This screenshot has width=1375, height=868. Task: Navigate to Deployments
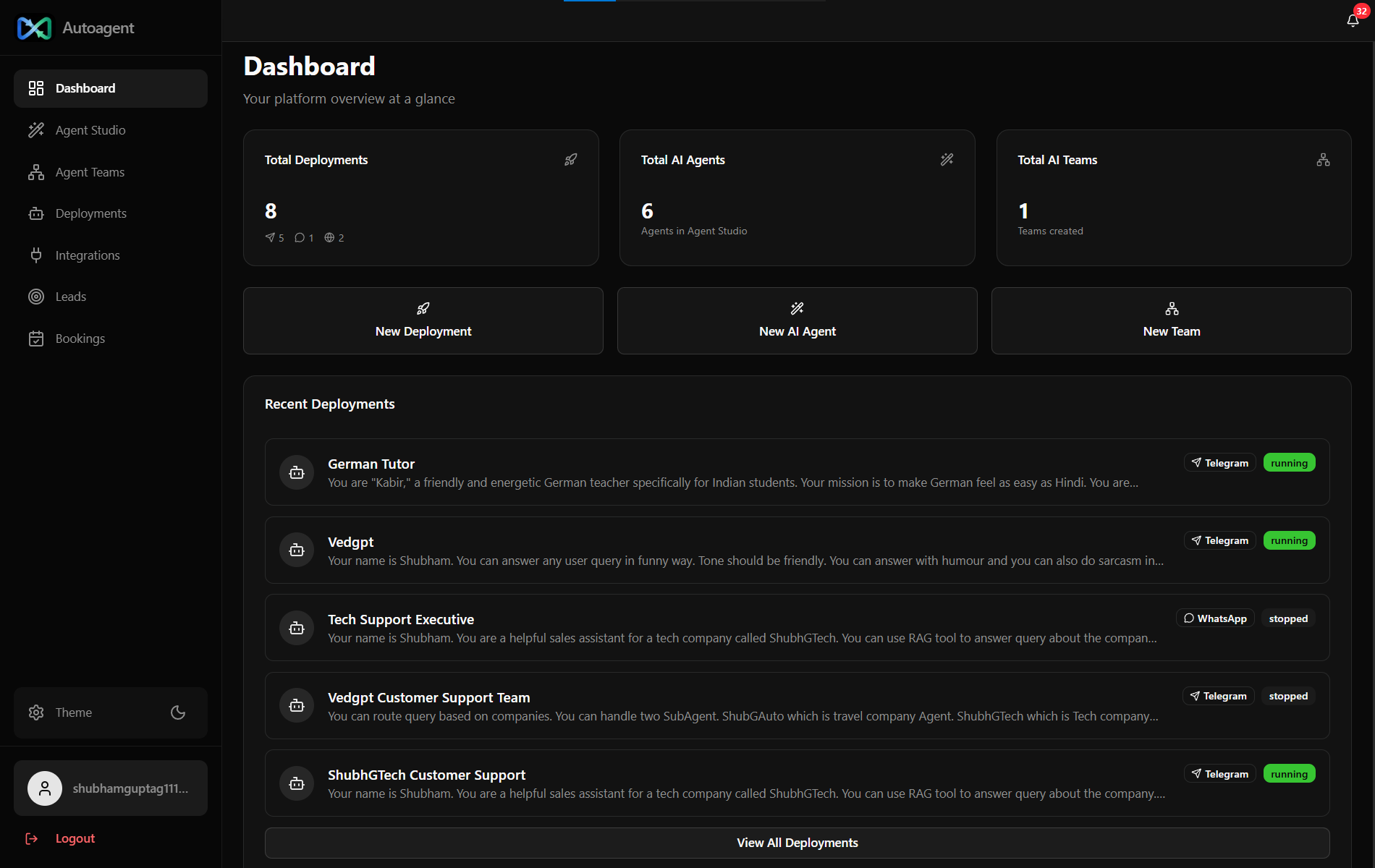(x=111, y=213)
